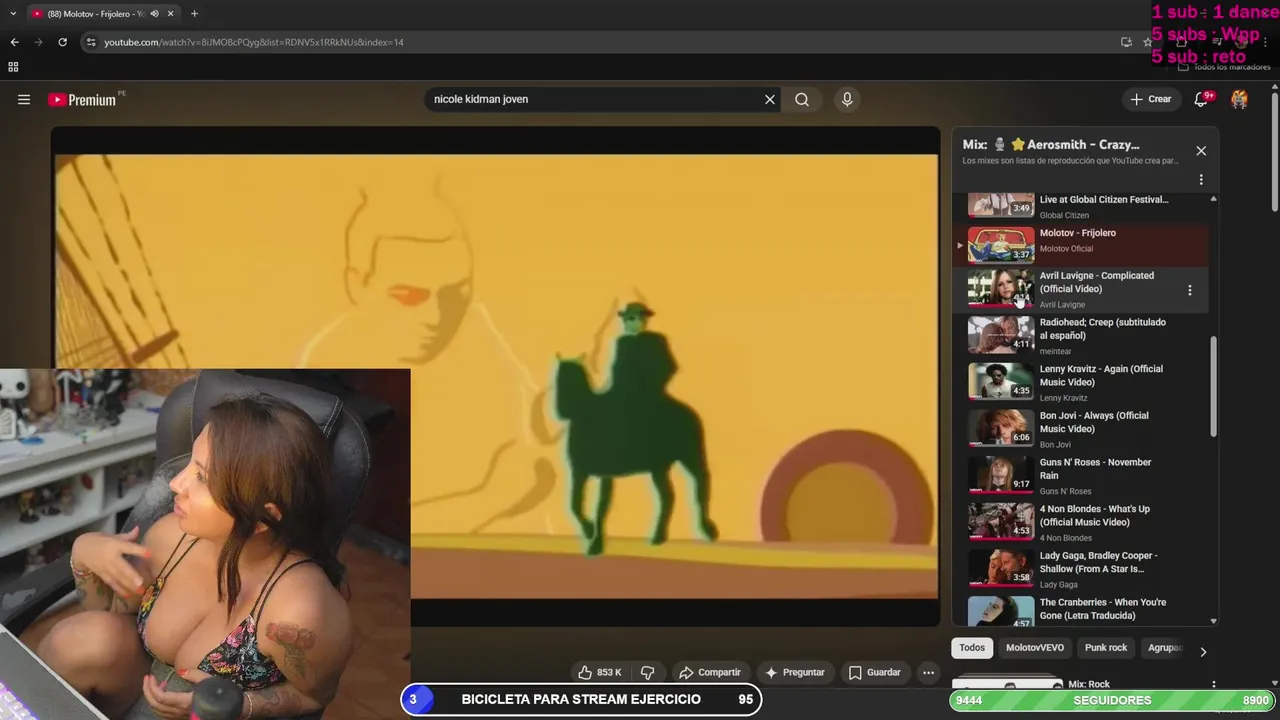Share the video via Compartir
This screenshot has height=720, width=1280.
pyautogui.click(x=709, y=673)
